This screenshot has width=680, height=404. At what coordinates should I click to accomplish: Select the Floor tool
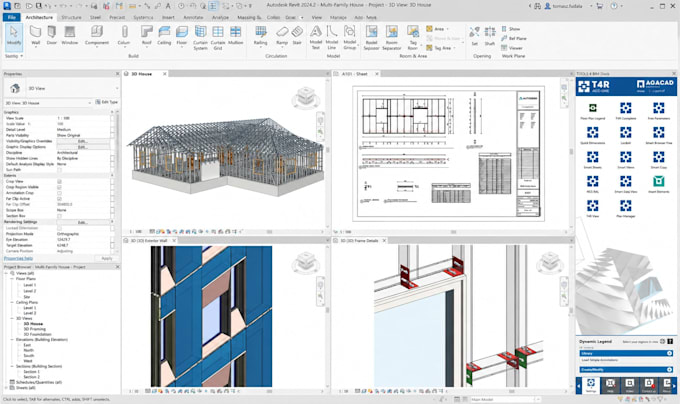pos(182,35)
